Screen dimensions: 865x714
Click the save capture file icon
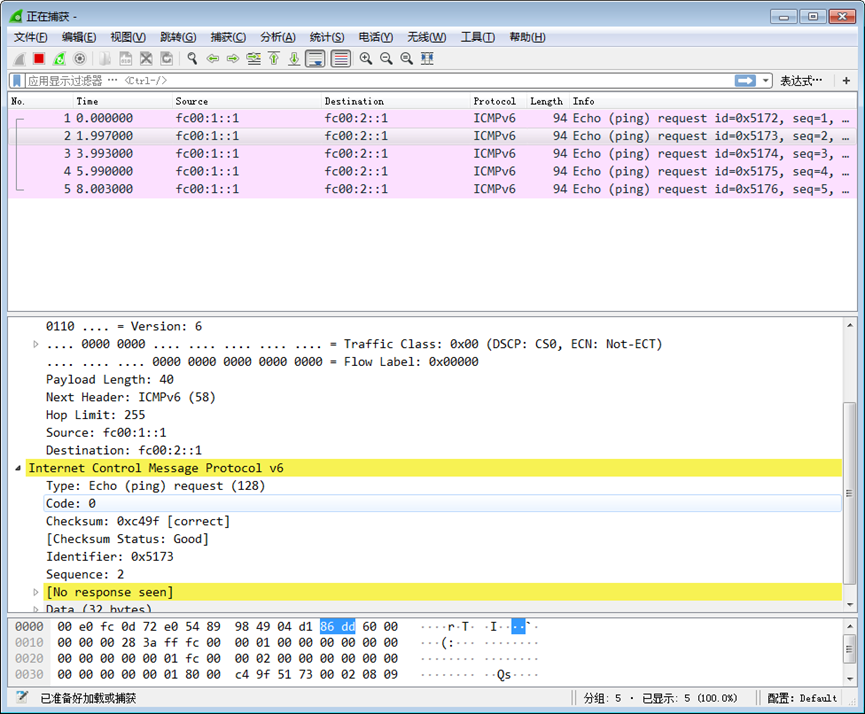coord(126,58)
